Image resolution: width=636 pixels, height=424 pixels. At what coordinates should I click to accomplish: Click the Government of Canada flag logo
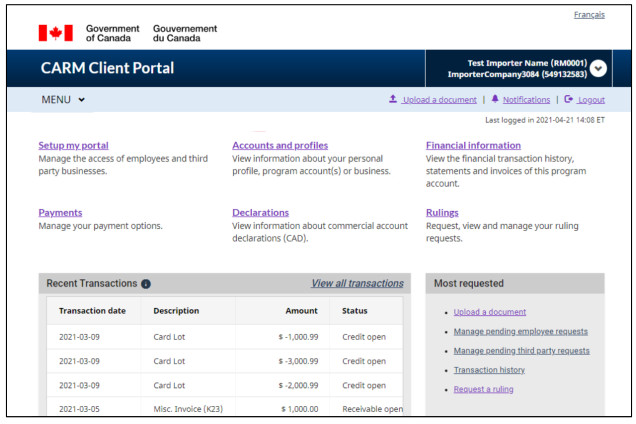[x=56, y=33]
